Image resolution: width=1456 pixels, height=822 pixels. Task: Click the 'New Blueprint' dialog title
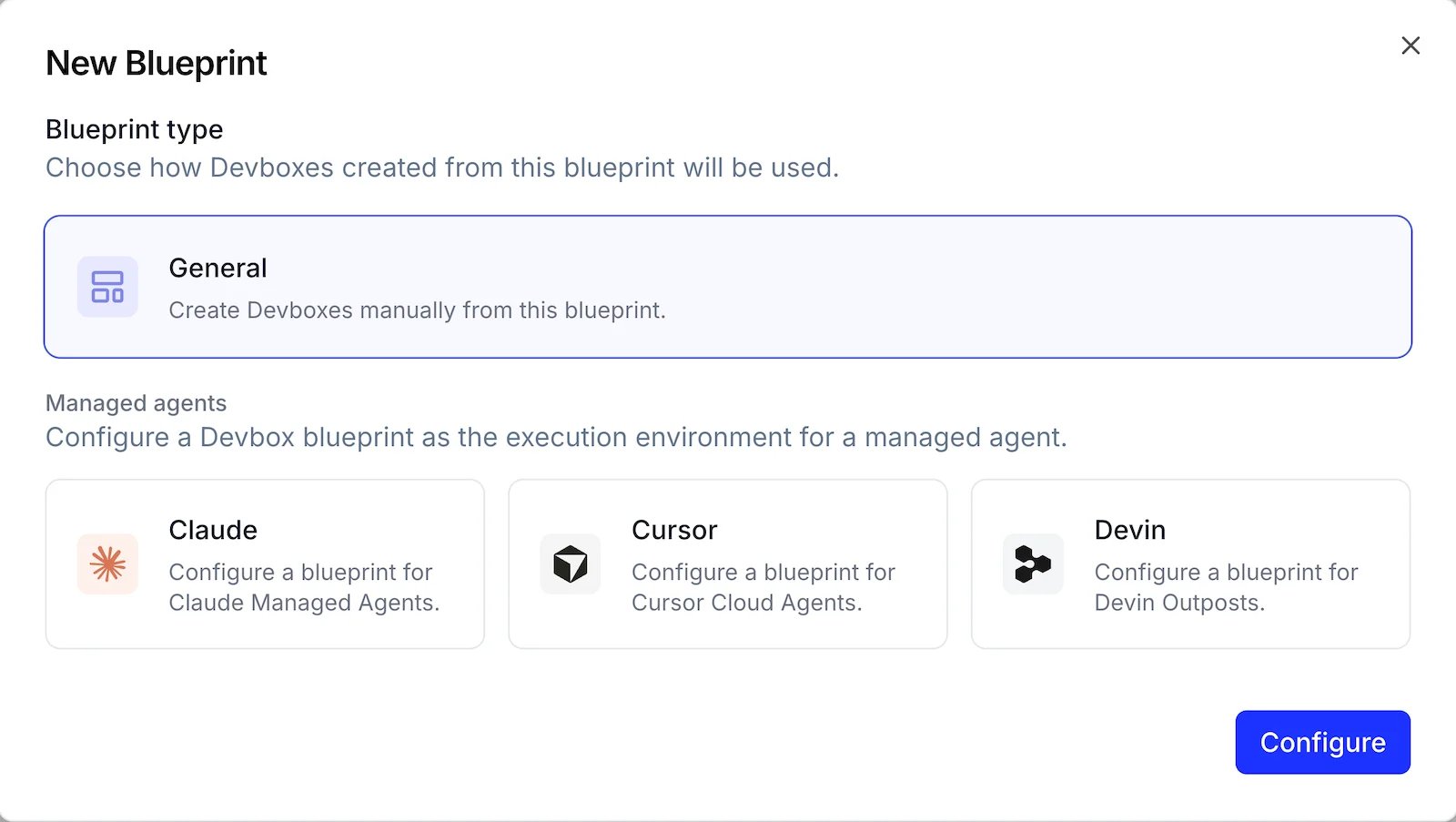(x=157, y=64)
